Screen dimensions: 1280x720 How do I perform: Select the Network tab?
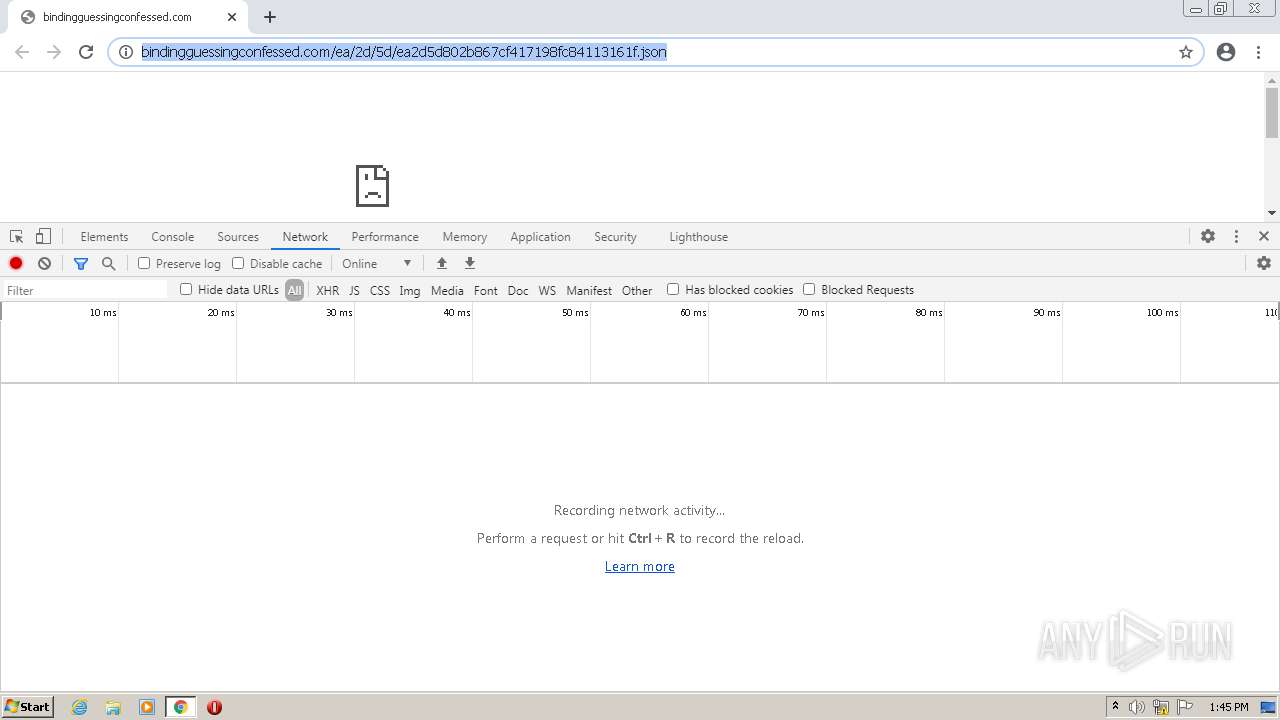click(x=305, y=237)
